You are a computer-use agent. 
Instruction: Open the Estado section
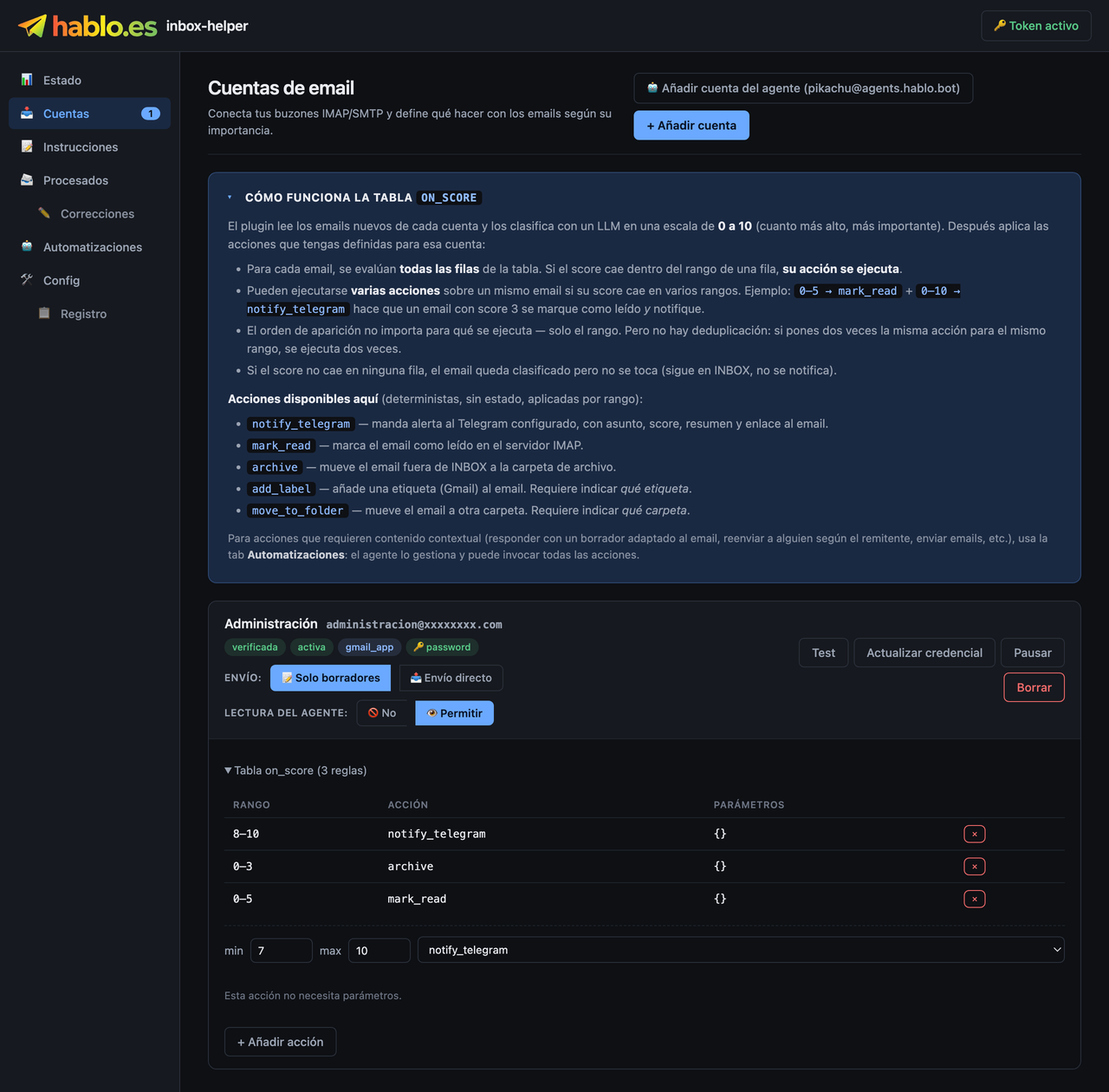tap(89, 80)
